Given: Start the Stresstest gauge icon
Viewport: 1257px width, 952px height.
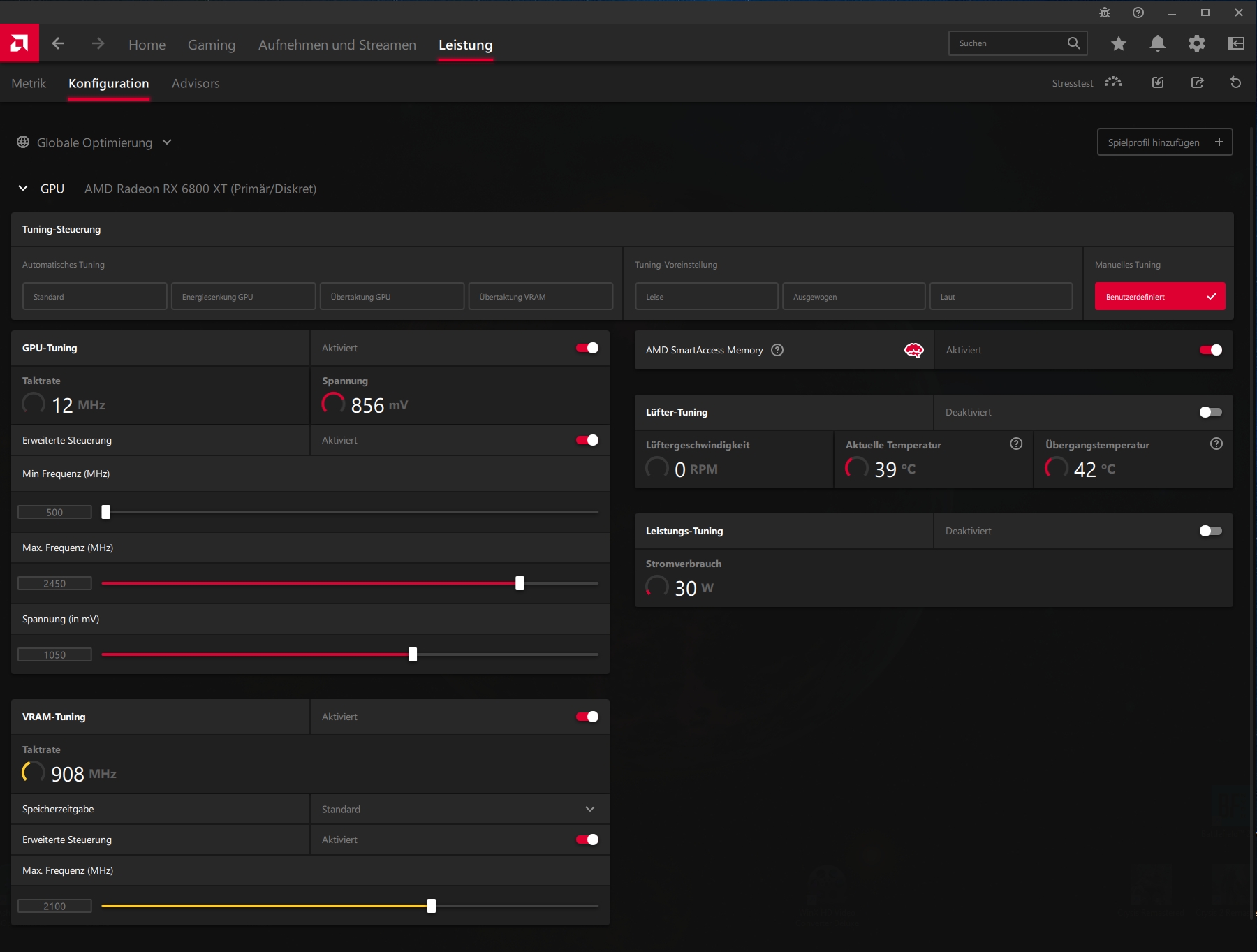Looking at the screenshot, I should [1113, 82].
